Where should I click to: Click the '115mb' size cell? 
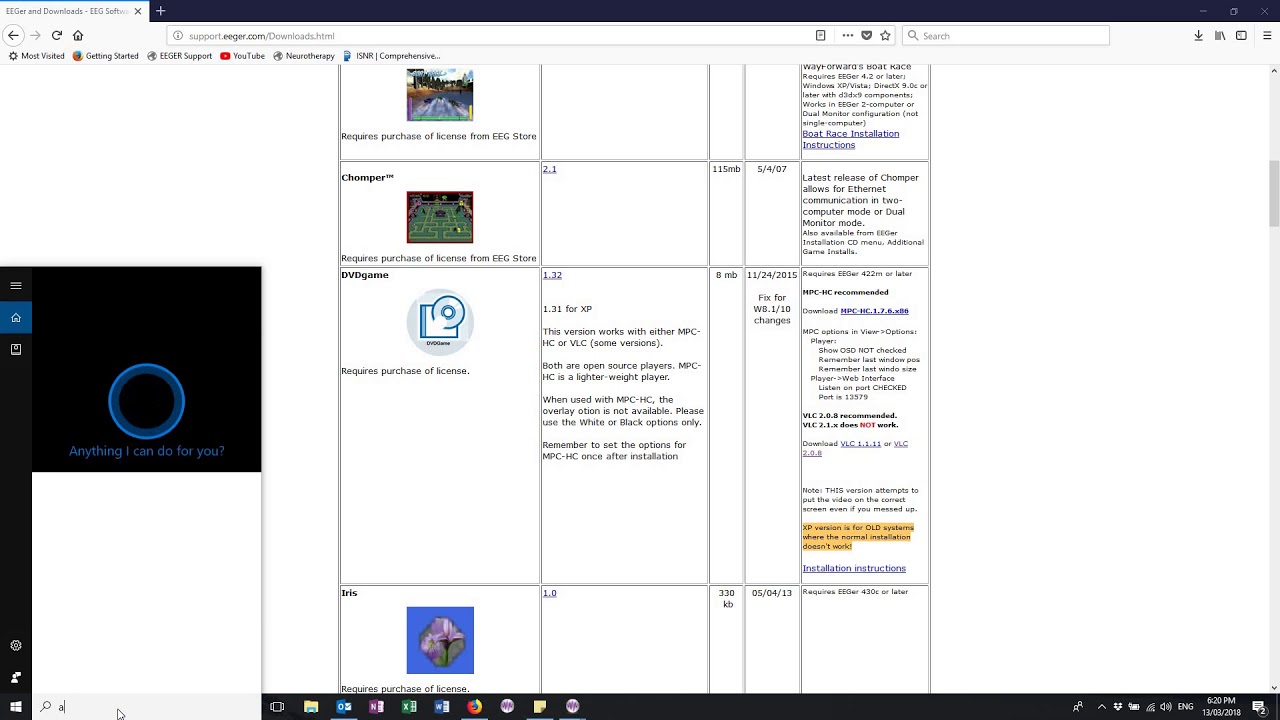point(726,169)
